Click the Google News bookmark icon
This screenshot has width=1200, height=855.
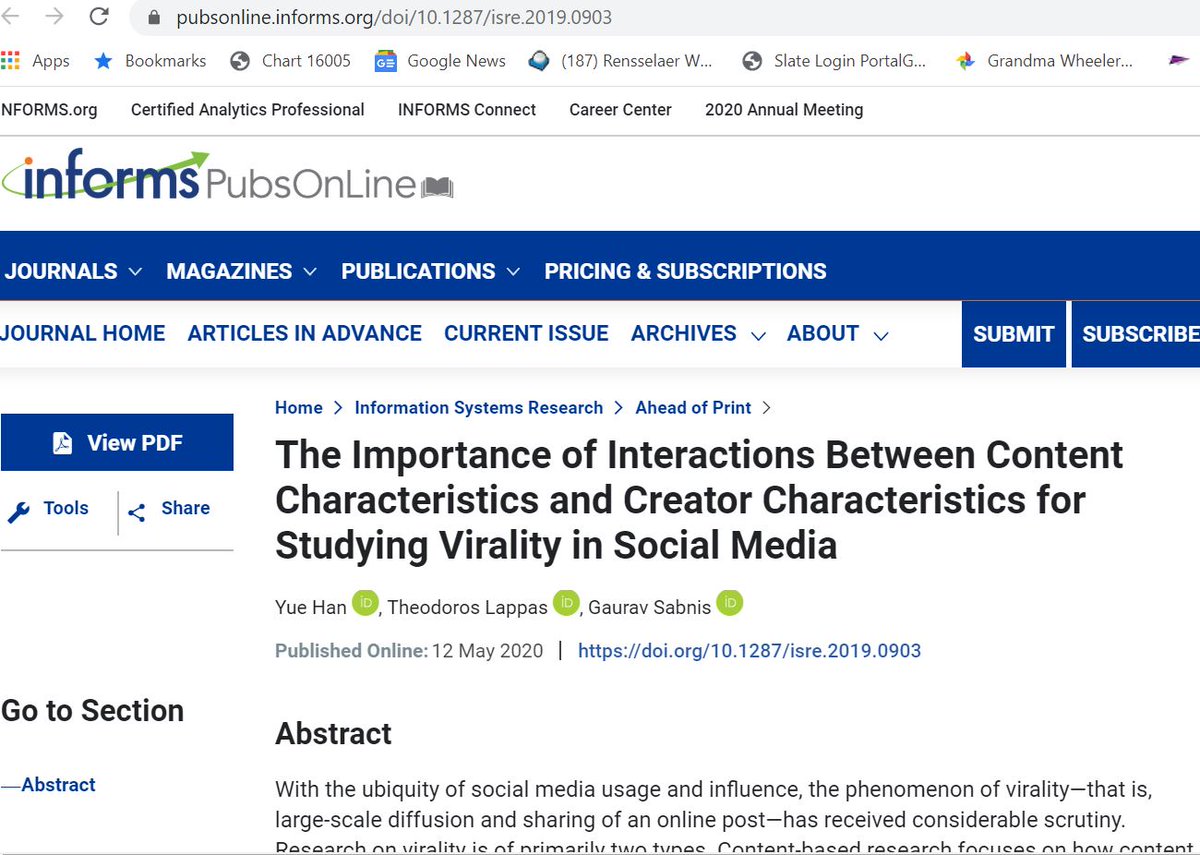coord(386,61)
